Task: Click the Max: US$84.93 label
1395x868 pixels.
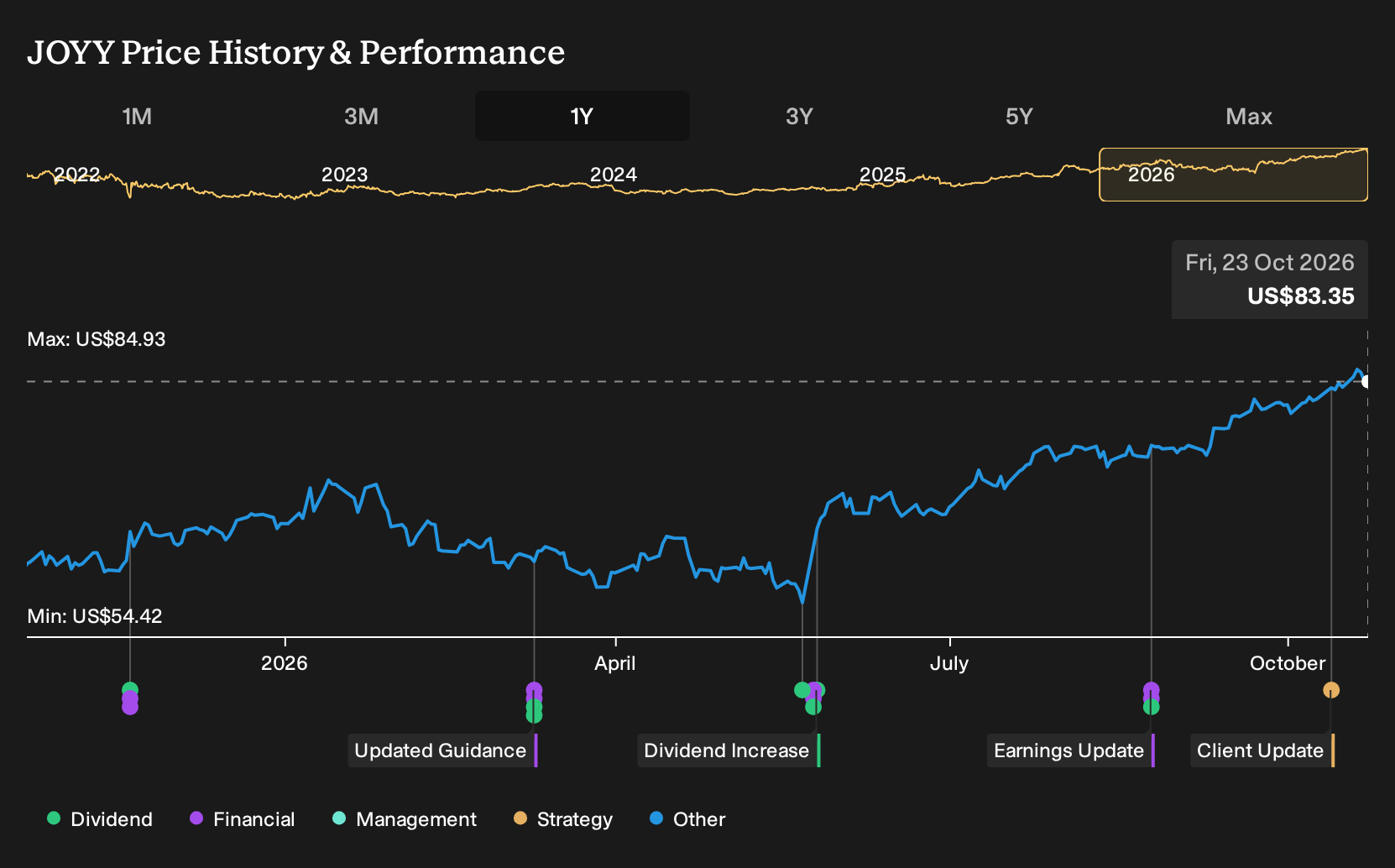Action: (97, 339)
